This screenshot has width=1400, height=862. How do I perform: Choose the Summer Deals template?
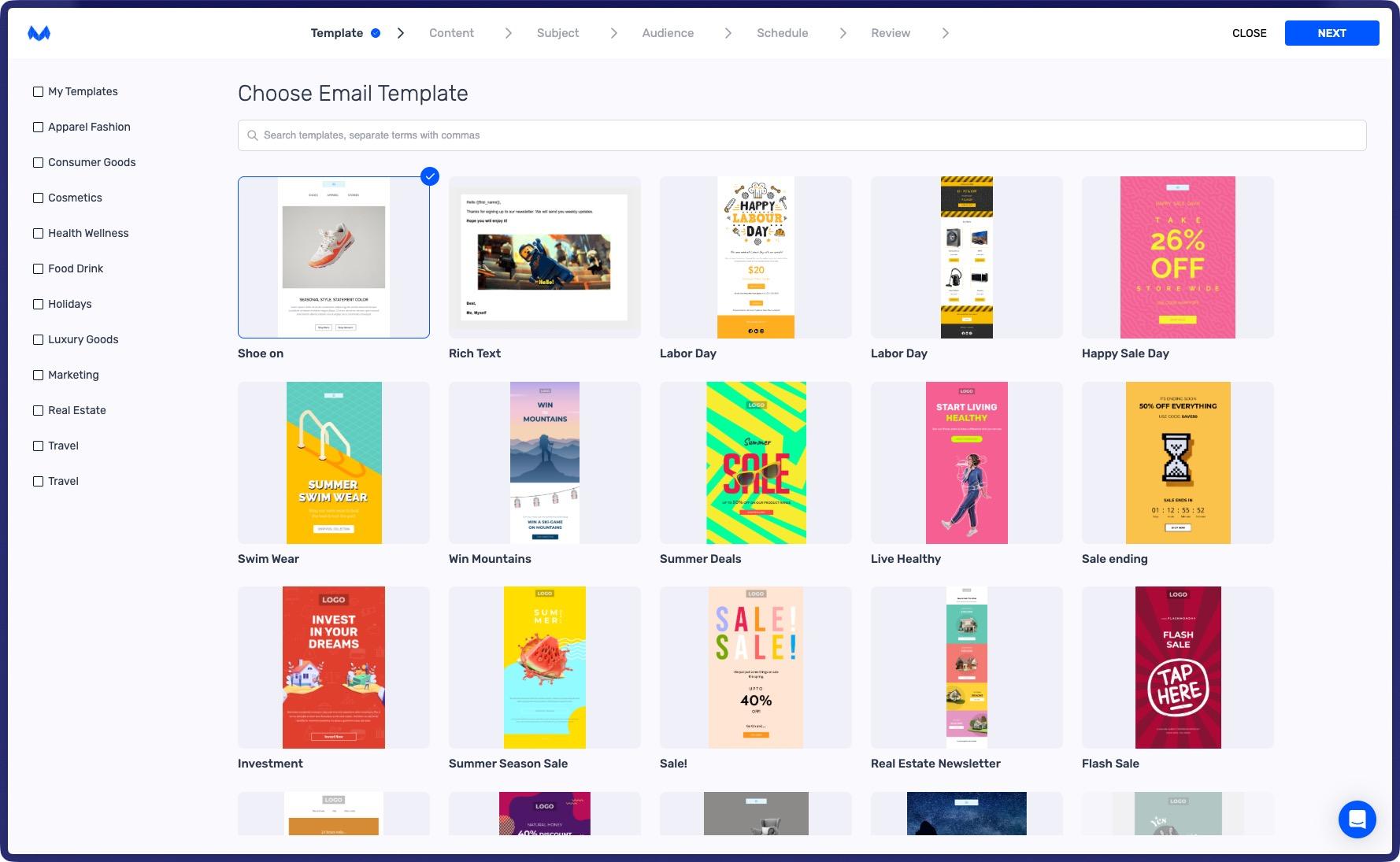point(756,463)
